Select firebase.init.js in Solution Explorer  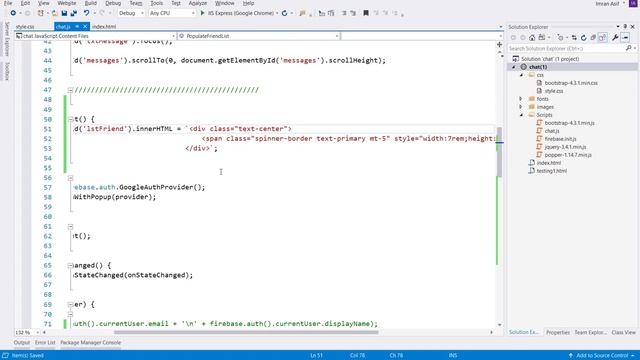(x=560, y=139)
